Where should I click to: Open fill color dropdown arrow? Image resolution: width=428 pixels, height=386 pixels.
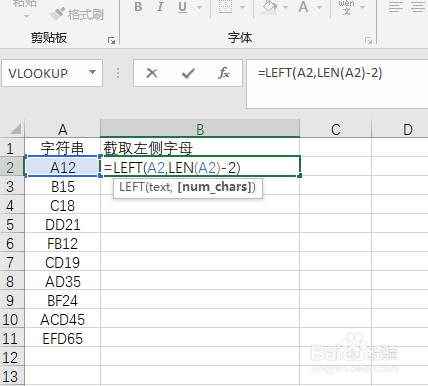[285, 7]
